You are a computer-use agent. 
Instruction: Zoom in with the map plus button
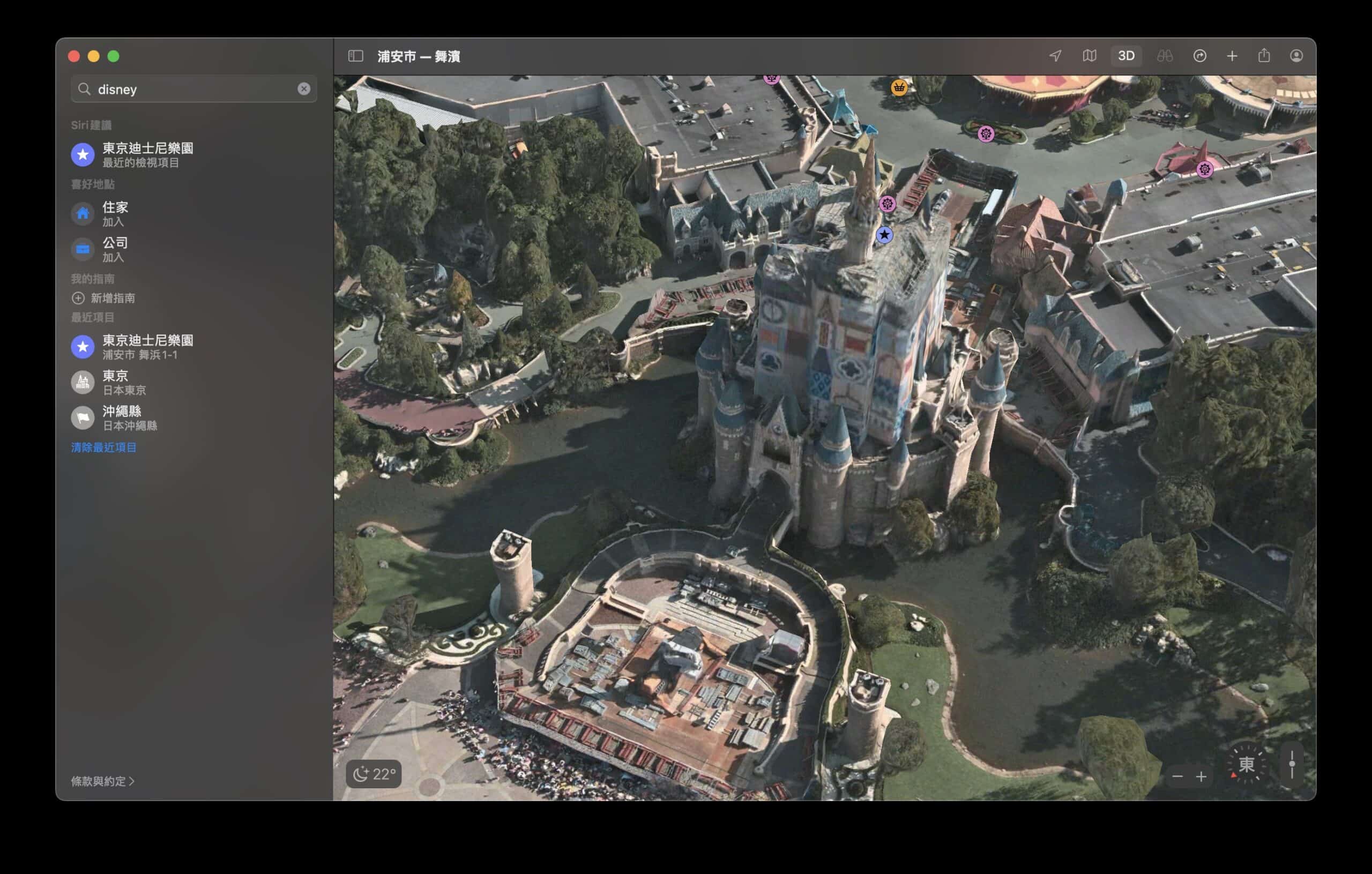[1201, 776]
